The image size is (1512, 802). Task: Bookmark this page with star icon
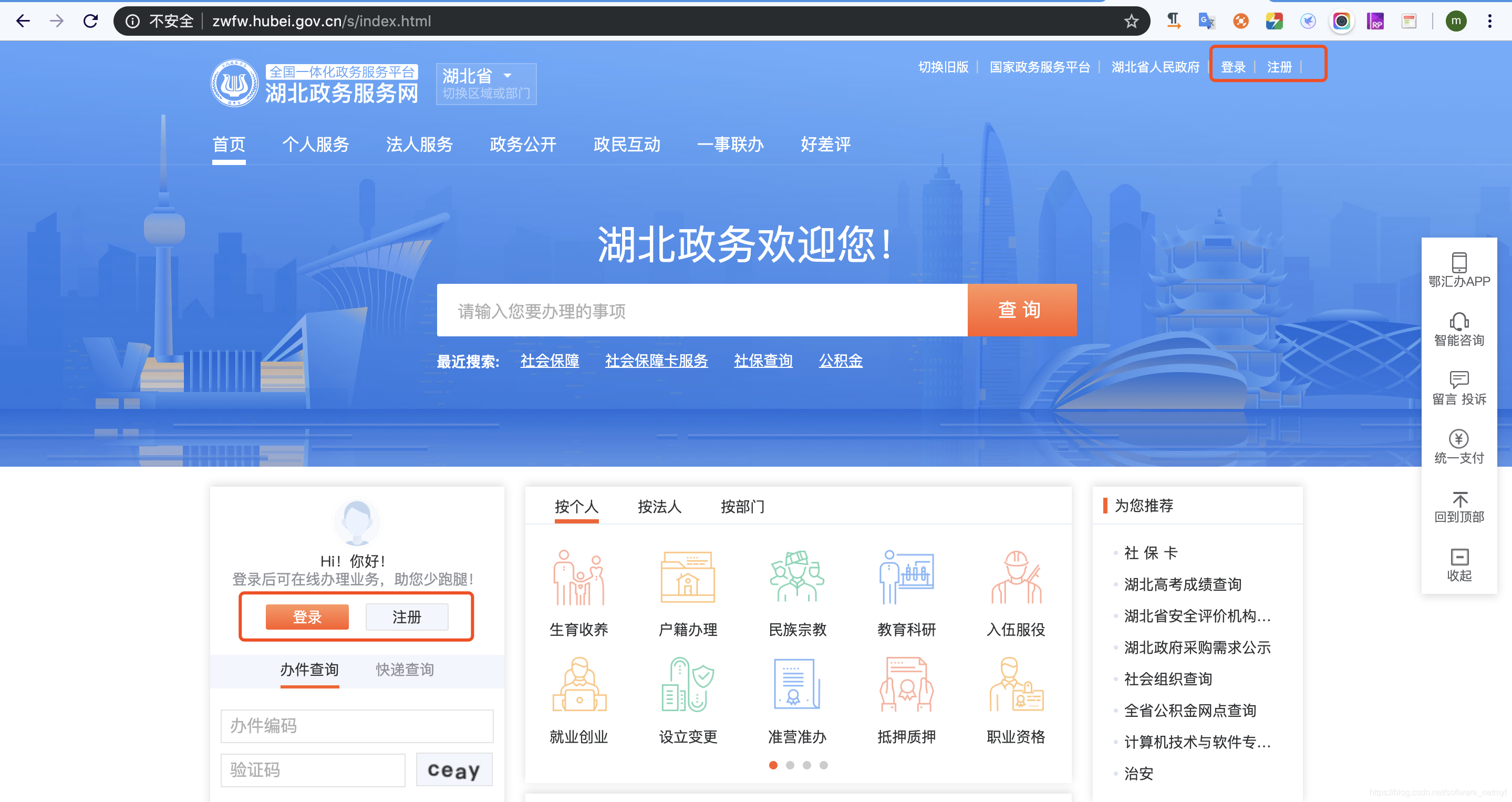point(1131,22)
